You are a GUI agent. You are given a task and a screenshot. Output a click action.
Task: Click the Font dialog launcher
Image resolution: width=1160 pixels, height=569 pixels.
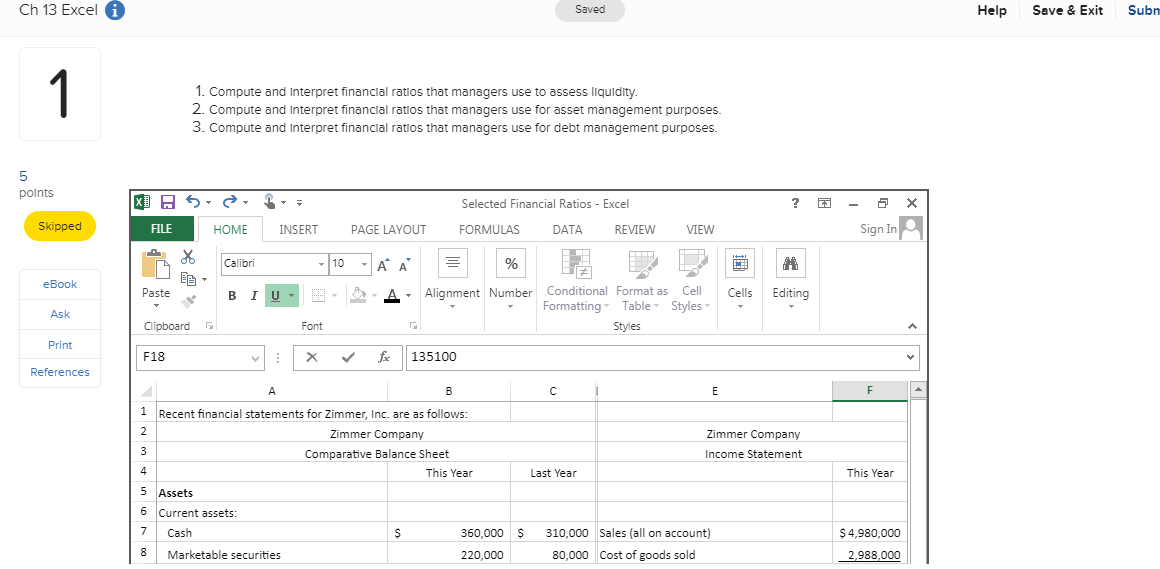(x=414, y=326)
